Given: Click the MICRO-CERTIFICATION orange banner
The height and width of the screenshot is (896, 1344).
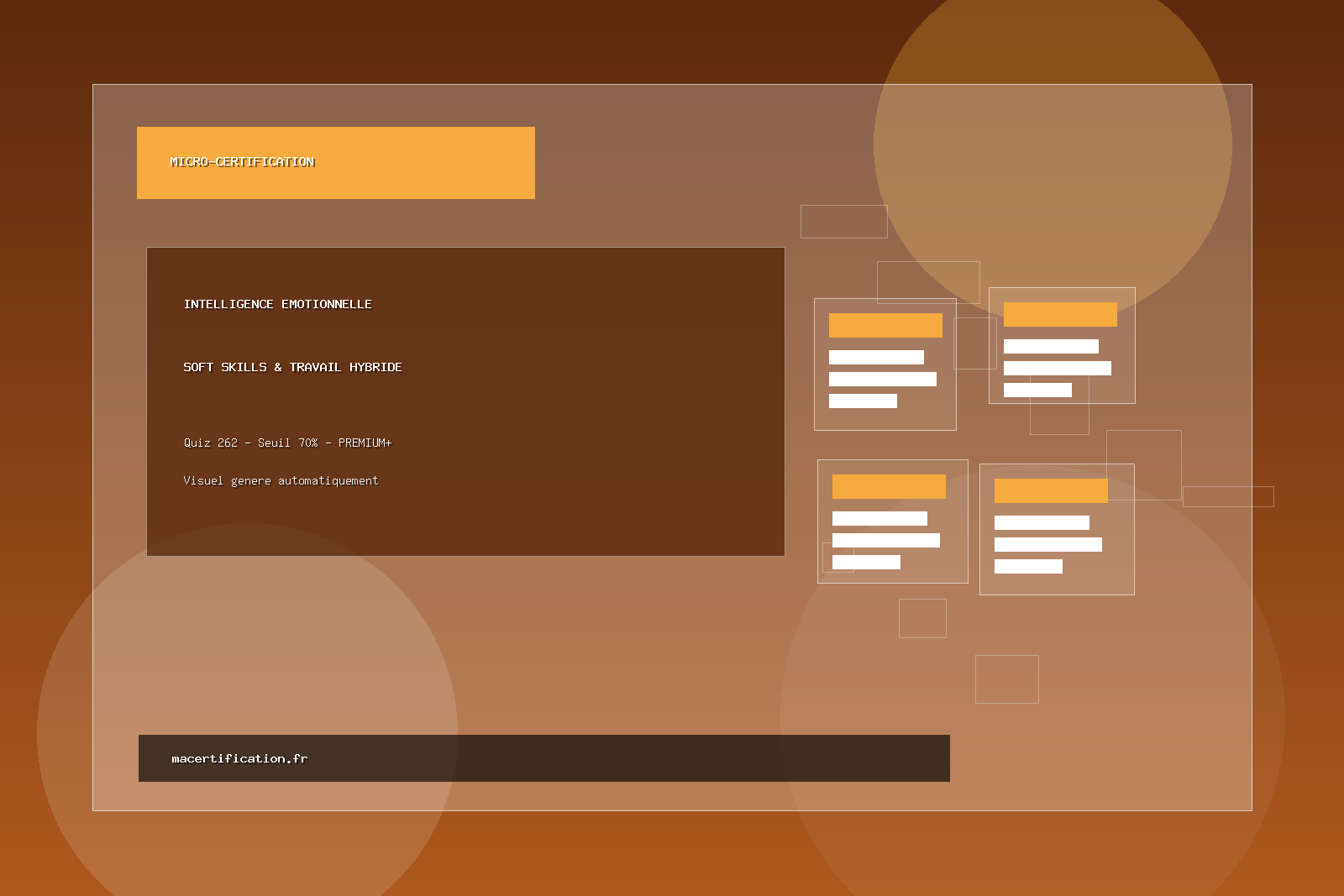Looking at the screenshot, I should point(335,163).
